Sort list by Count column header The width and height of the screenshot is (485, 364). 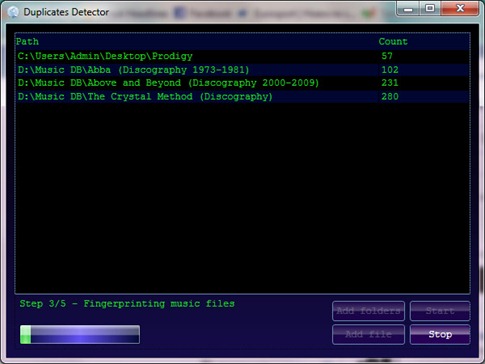point(393,42)
